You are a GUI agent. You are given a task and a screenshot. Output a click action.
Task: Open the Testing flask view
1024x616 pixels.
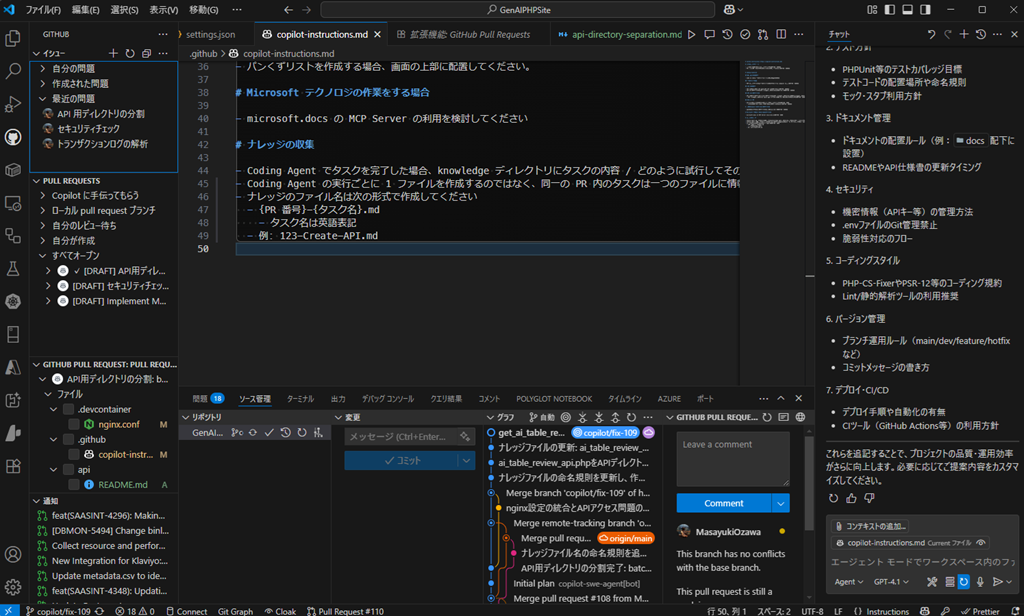coord(13,268)
